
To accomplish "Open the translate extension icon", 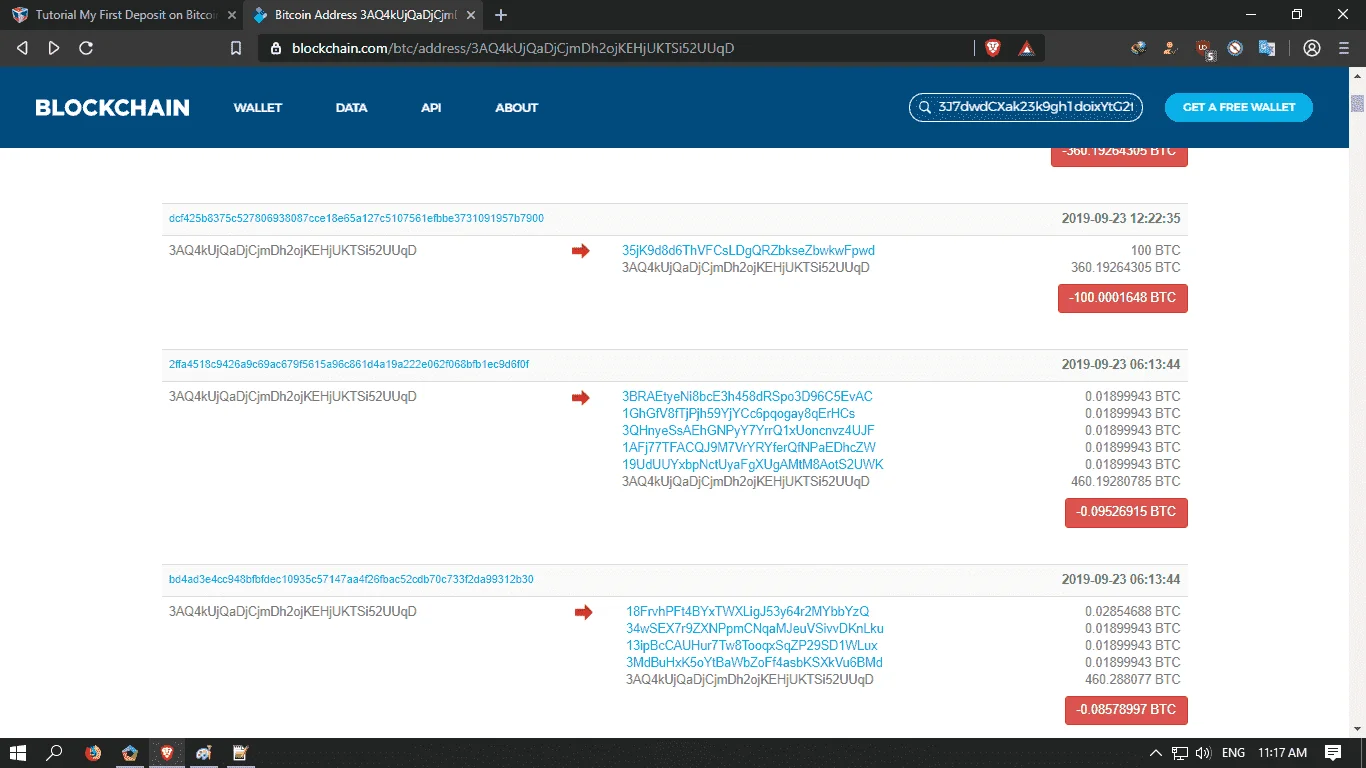I will click(1267, 48).
